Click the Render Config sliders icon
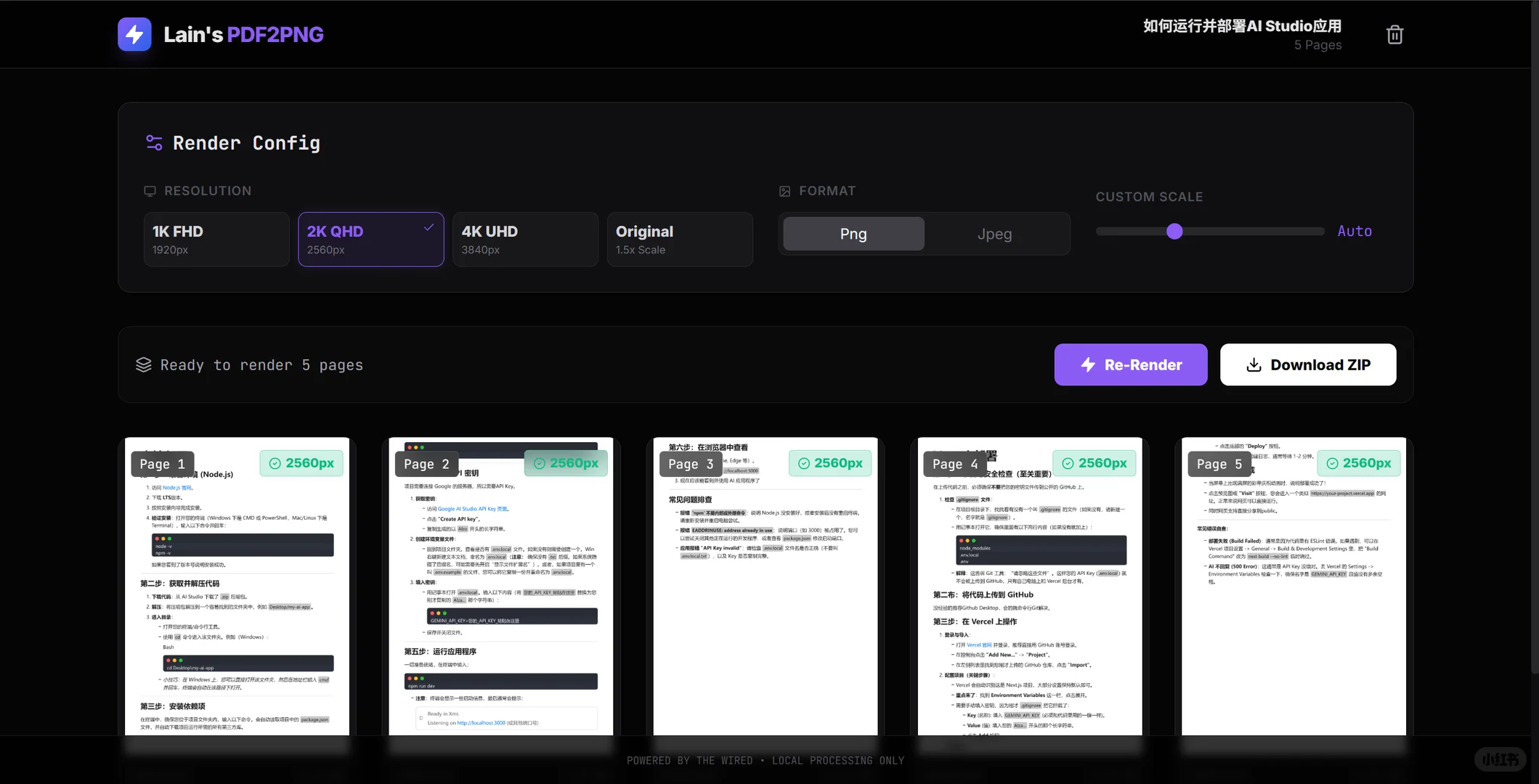Image resolution: width=1539 pixels, height=784 pixels. (x=154, y=143)
